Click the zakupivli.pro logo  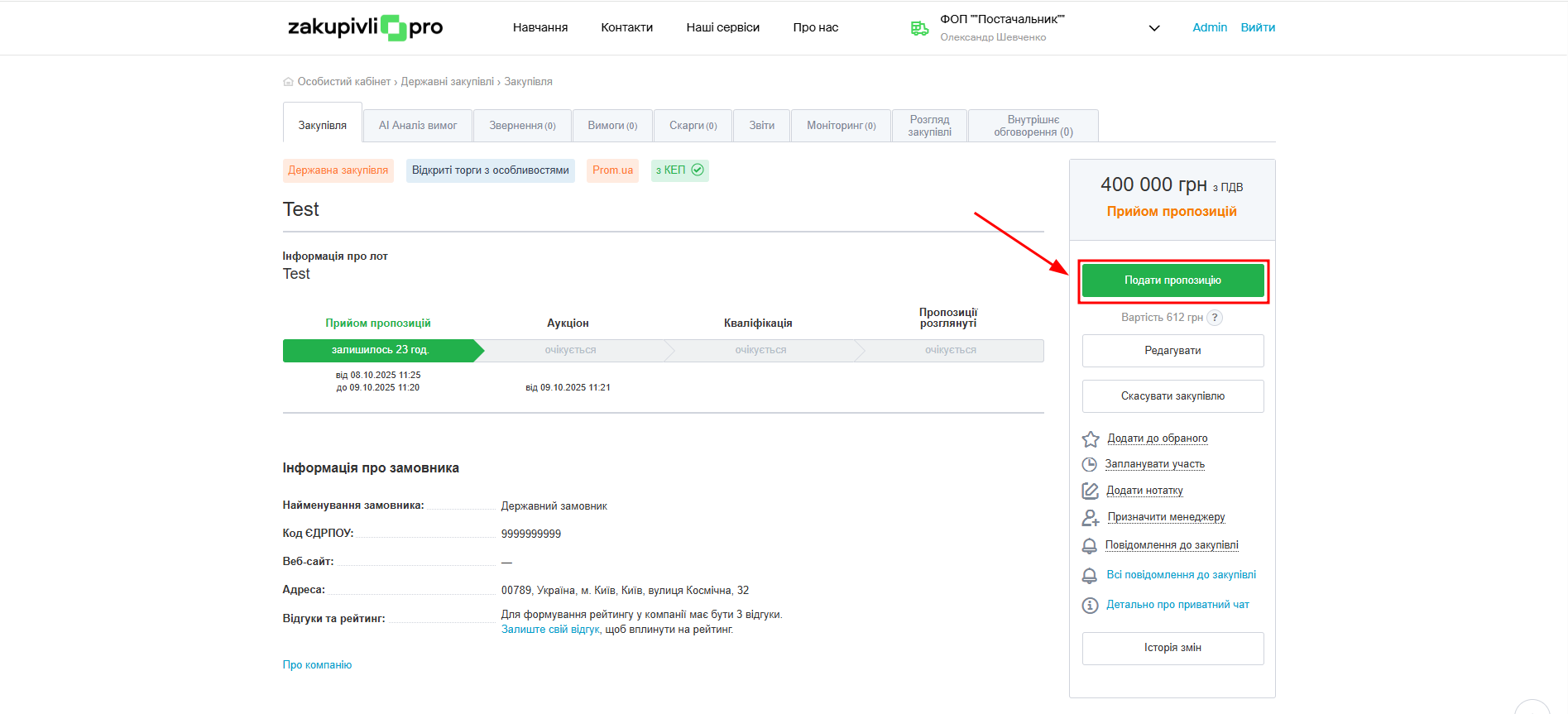click(x=365, y=27)
